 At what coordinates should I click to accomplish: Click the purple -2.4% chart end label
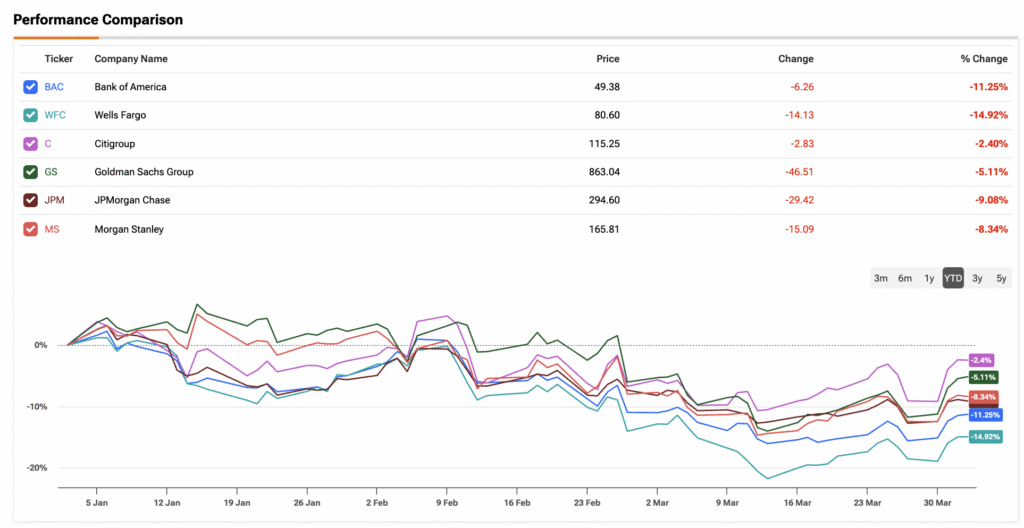[x=982, y=359]
